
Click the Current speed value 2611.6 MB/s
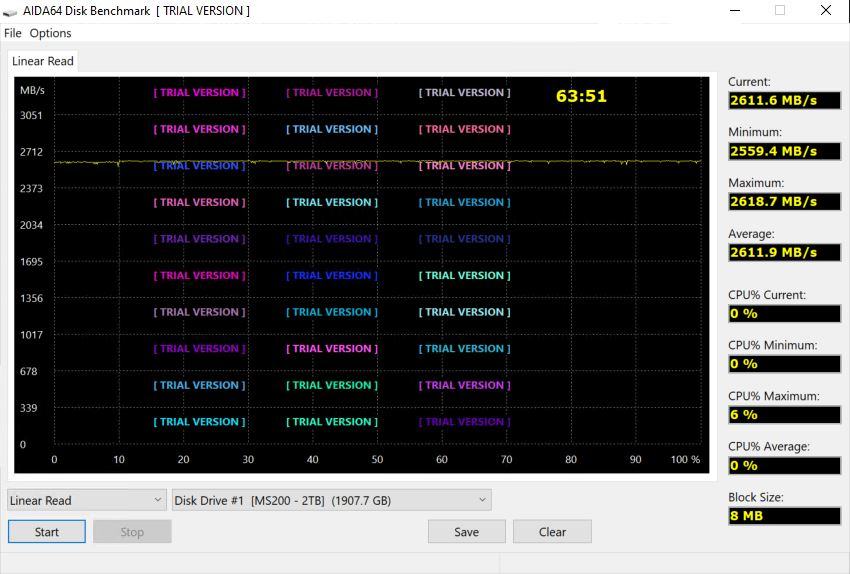(784, 100)
